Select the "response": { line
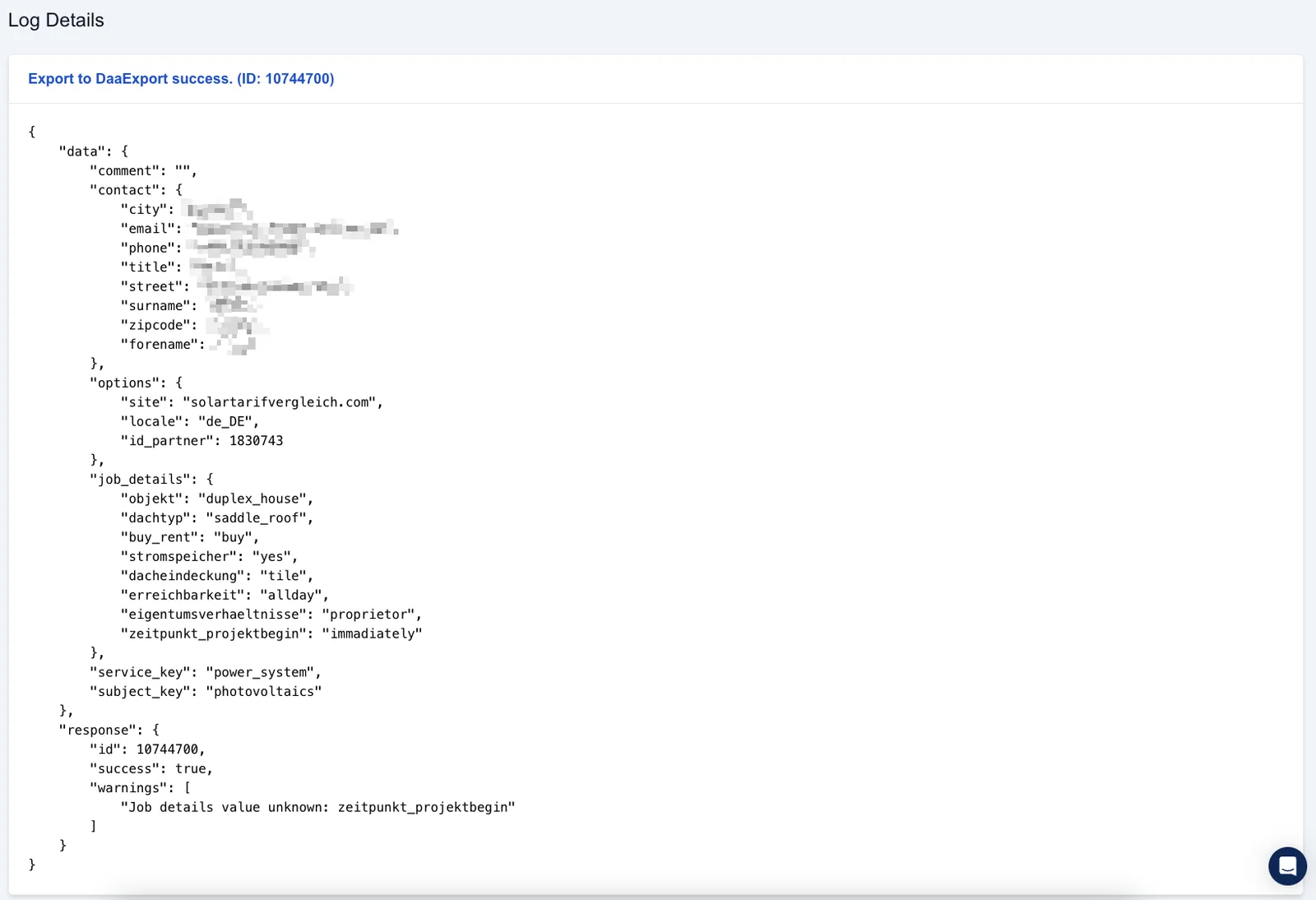The height and width of the screenshot is (900, 1316). (109, 731)
